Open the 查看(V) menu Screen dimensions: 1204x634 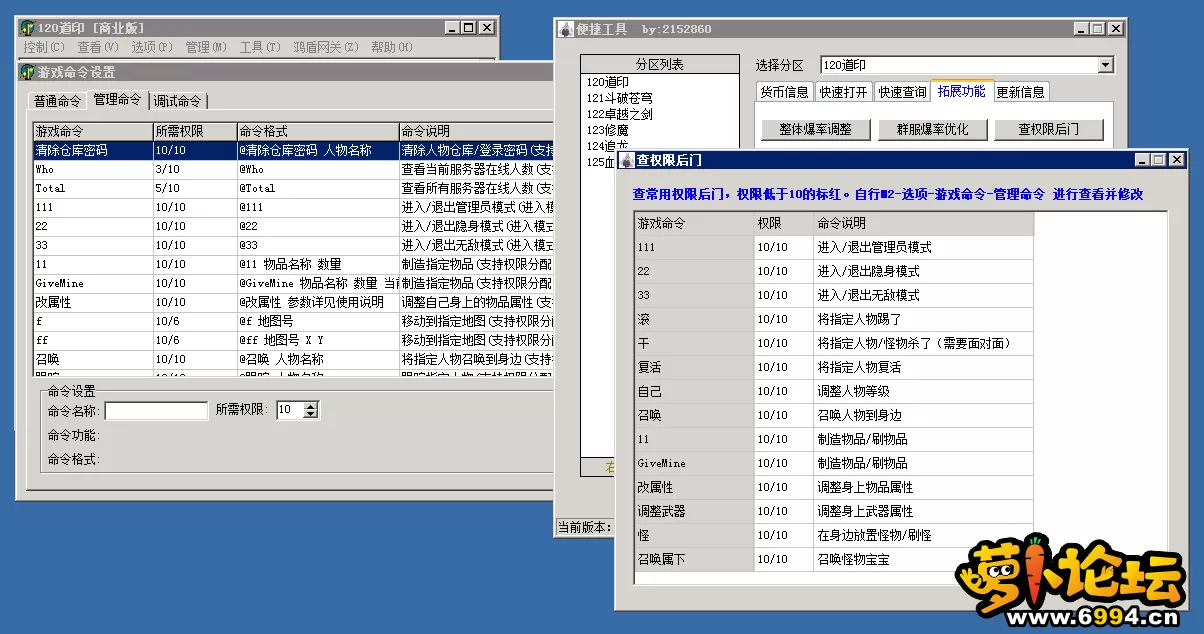97,47
